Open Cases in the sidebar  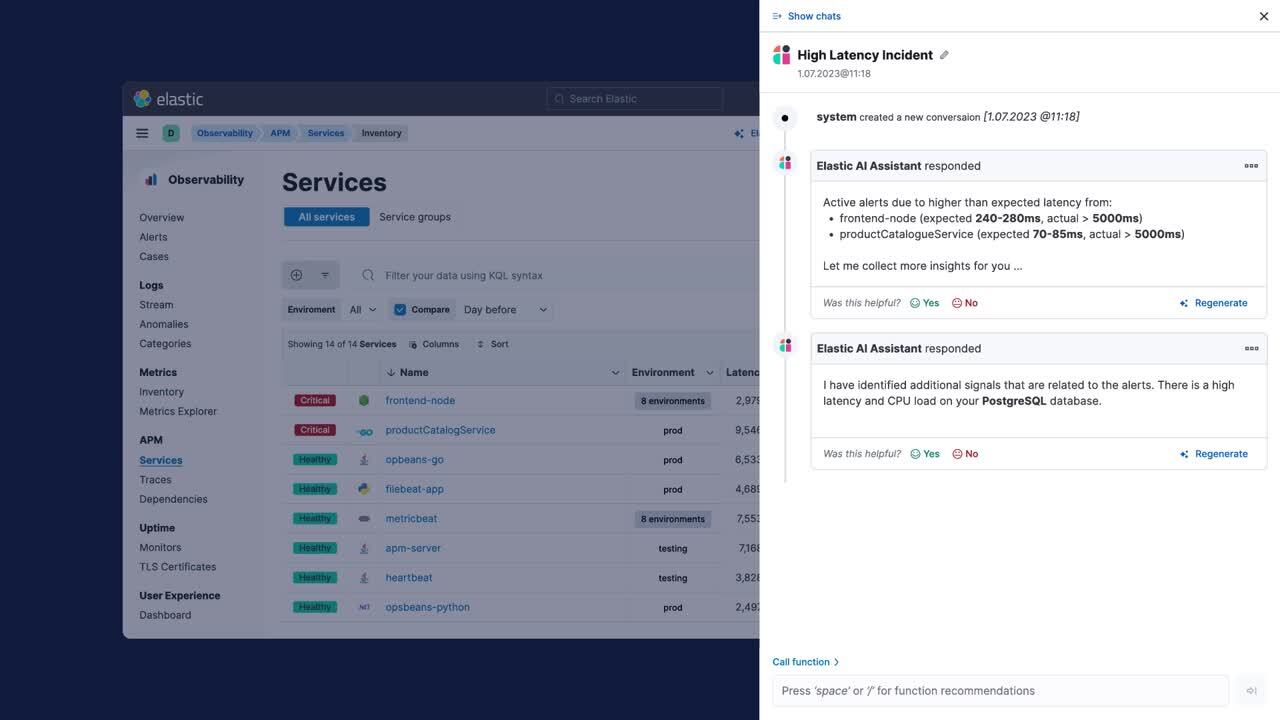(x=154, y=257)
